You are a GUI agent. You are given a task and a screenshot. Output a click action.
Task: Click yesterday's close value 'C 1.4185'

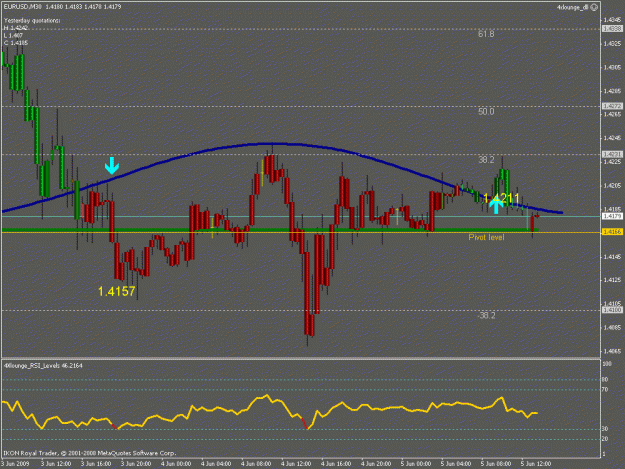[16, 43]
